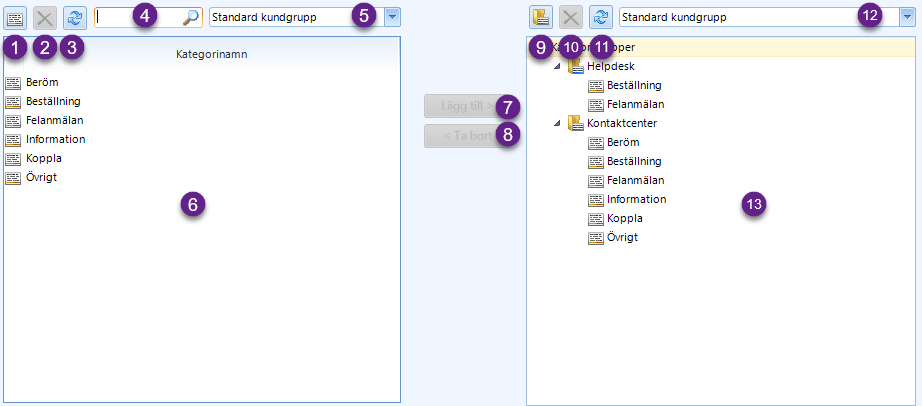
Task: Click the new category group folder icon
Action: (x=540, y=18)
